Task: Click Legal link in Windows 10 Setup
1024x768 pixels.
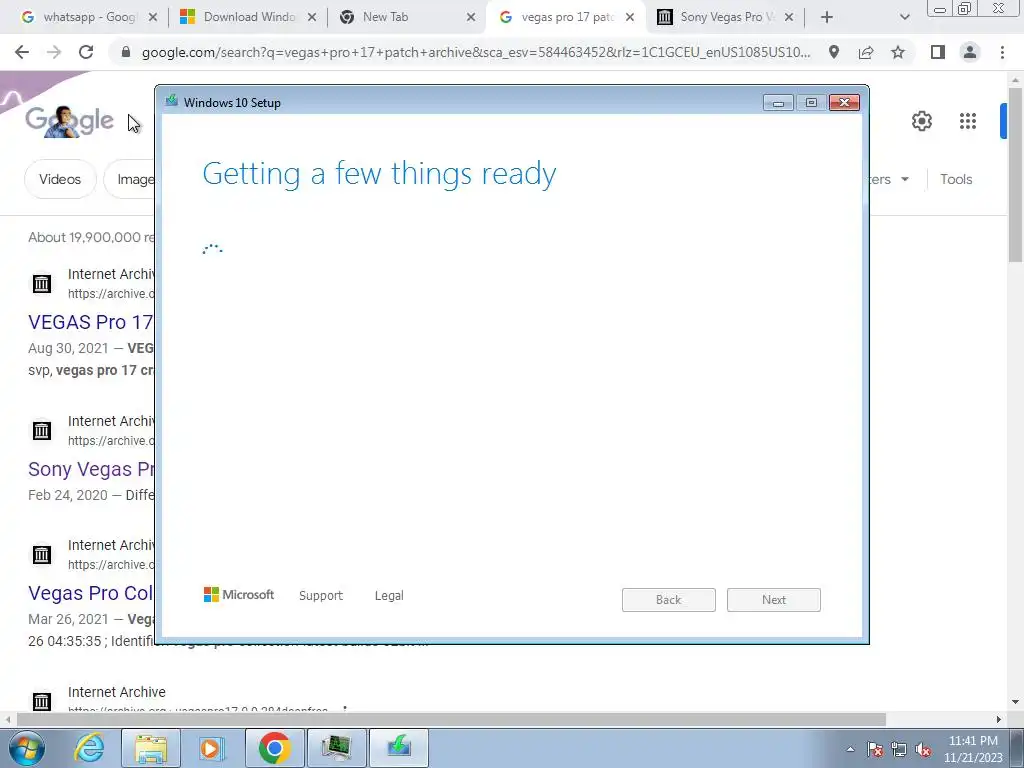Action: [389, 596]
